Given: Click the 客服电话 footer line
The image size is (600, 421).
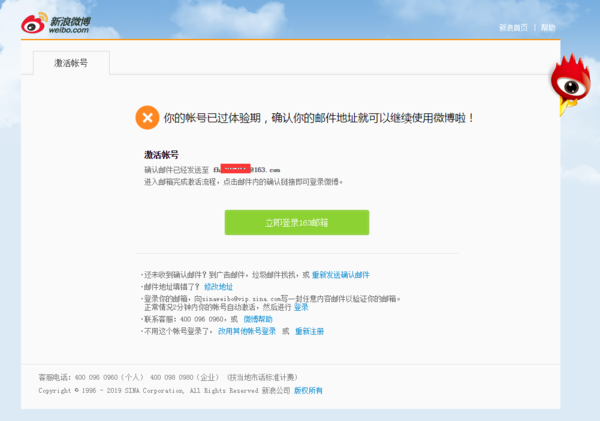Looking at the screenshot, I should 168,377.
